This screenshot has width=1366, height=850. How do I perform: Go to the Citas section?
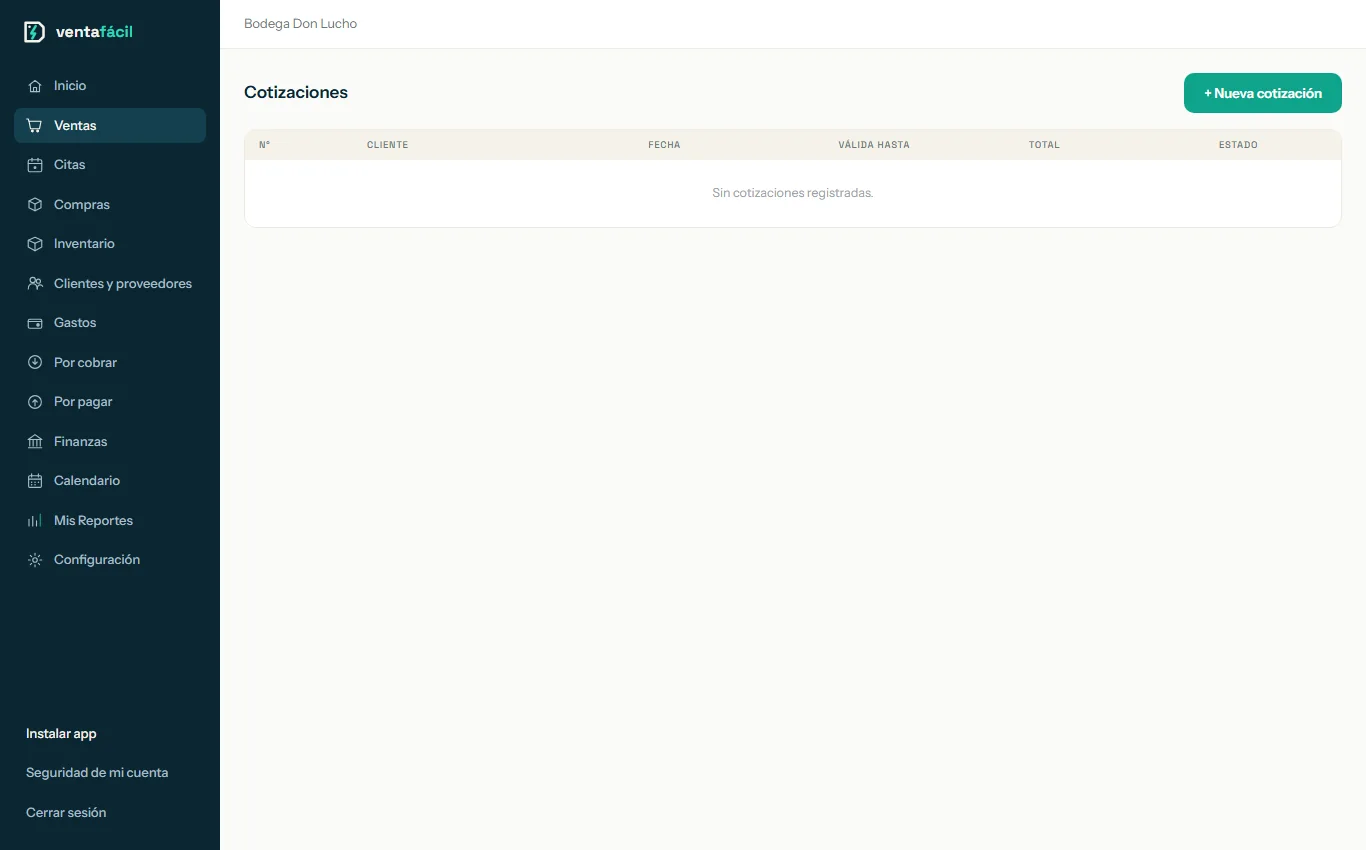pyautogui.click(x=70, y=165)
